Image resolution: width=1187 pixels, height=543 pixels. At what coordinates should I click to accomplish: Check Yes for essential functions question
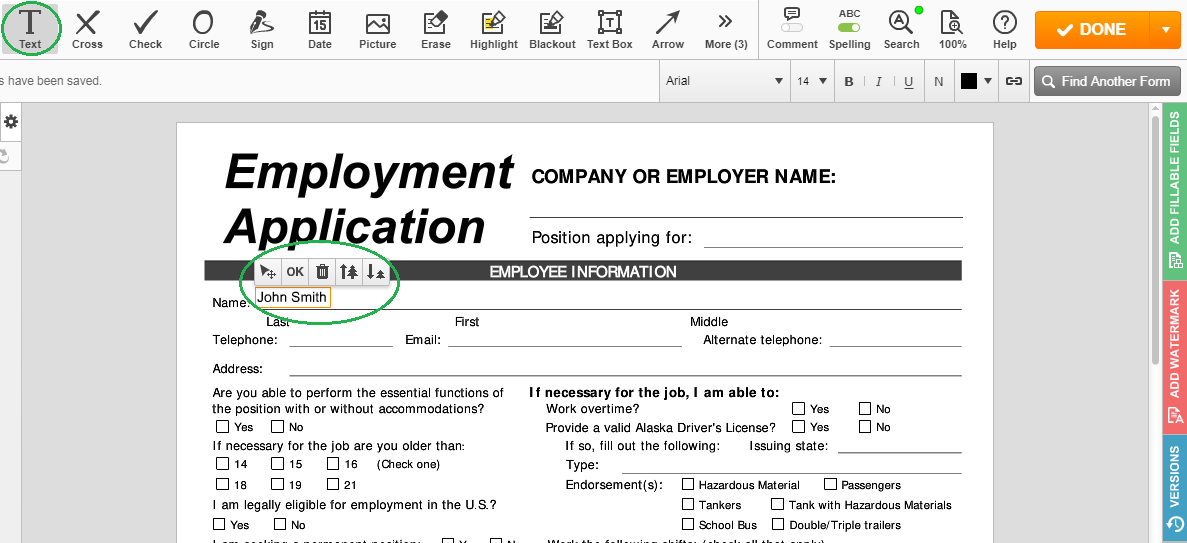click(x=222, y=427)
